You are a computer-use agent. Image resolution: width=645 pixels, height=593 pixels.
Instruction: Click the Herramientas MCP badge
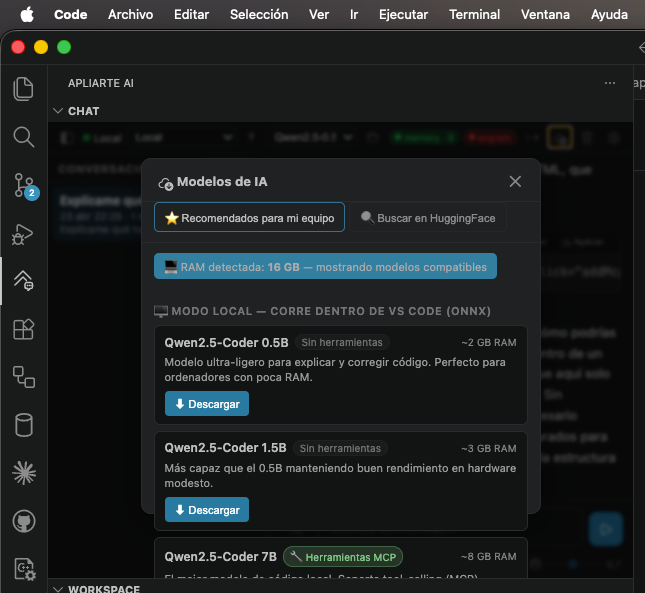pos(343,557)
